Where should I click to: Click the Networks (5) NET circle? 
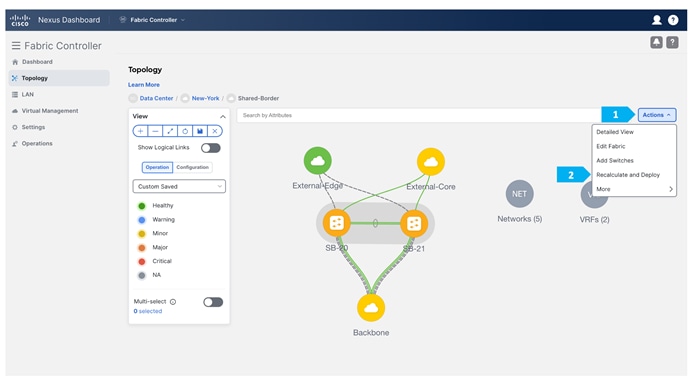519,194
